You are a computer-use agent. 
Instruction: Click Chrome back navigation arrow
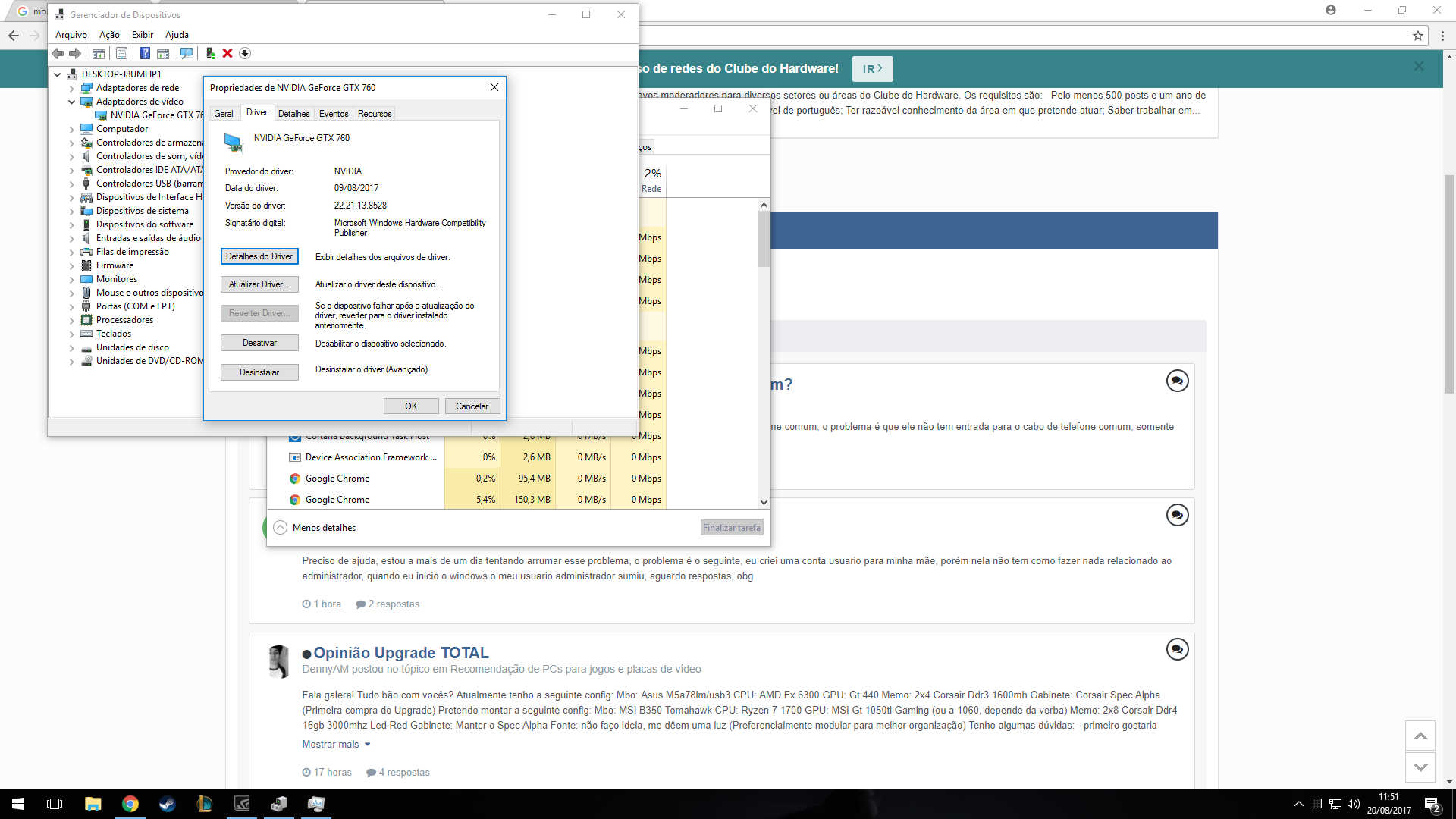tap(14, 36)
